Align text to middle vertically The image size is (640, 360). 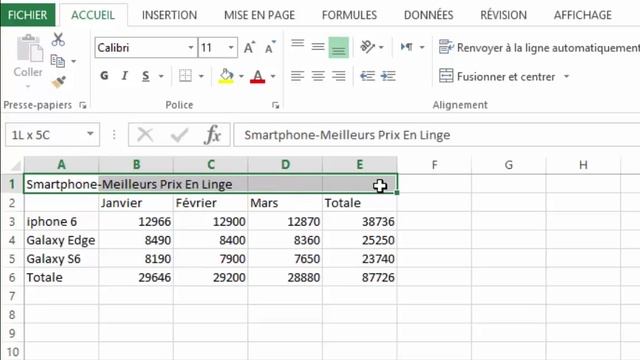[x=318, y=47]
